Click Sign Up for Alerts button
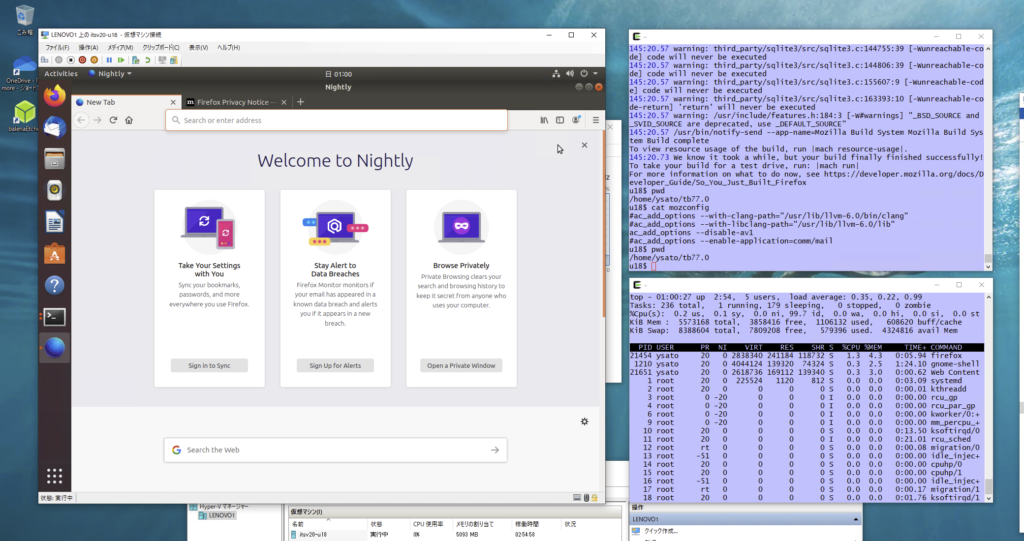This screenshot has width=1024, height=541. pyautogui.click(x=335, y=366)
